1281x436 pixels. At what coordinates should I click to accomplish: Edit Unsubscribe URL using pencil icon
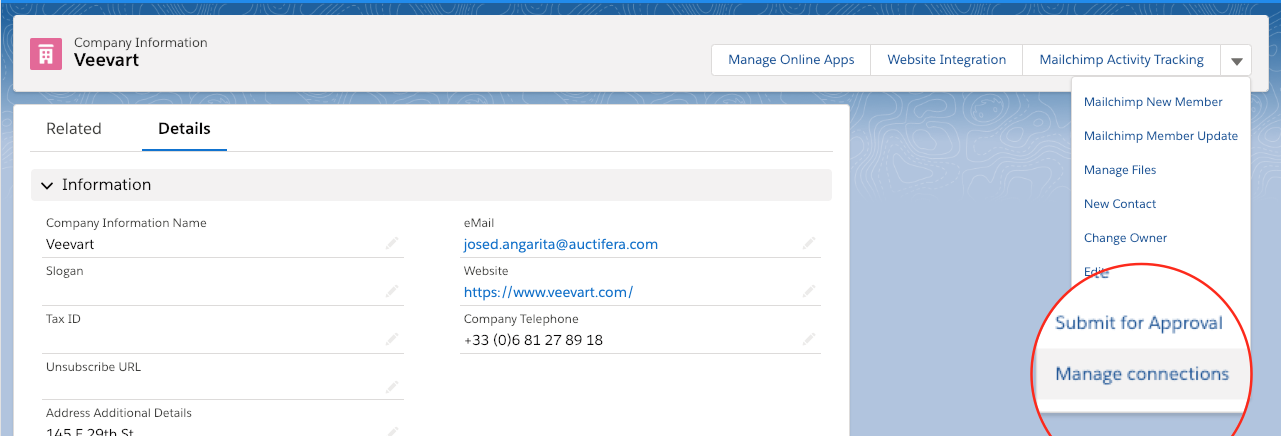[x=392, y=387]
